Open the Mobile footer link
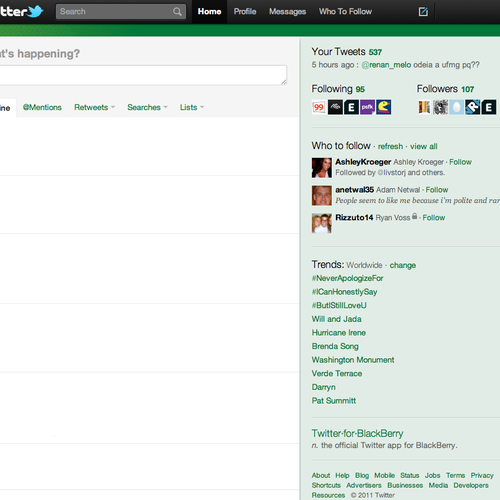500x500 pixels. point(384,475)
